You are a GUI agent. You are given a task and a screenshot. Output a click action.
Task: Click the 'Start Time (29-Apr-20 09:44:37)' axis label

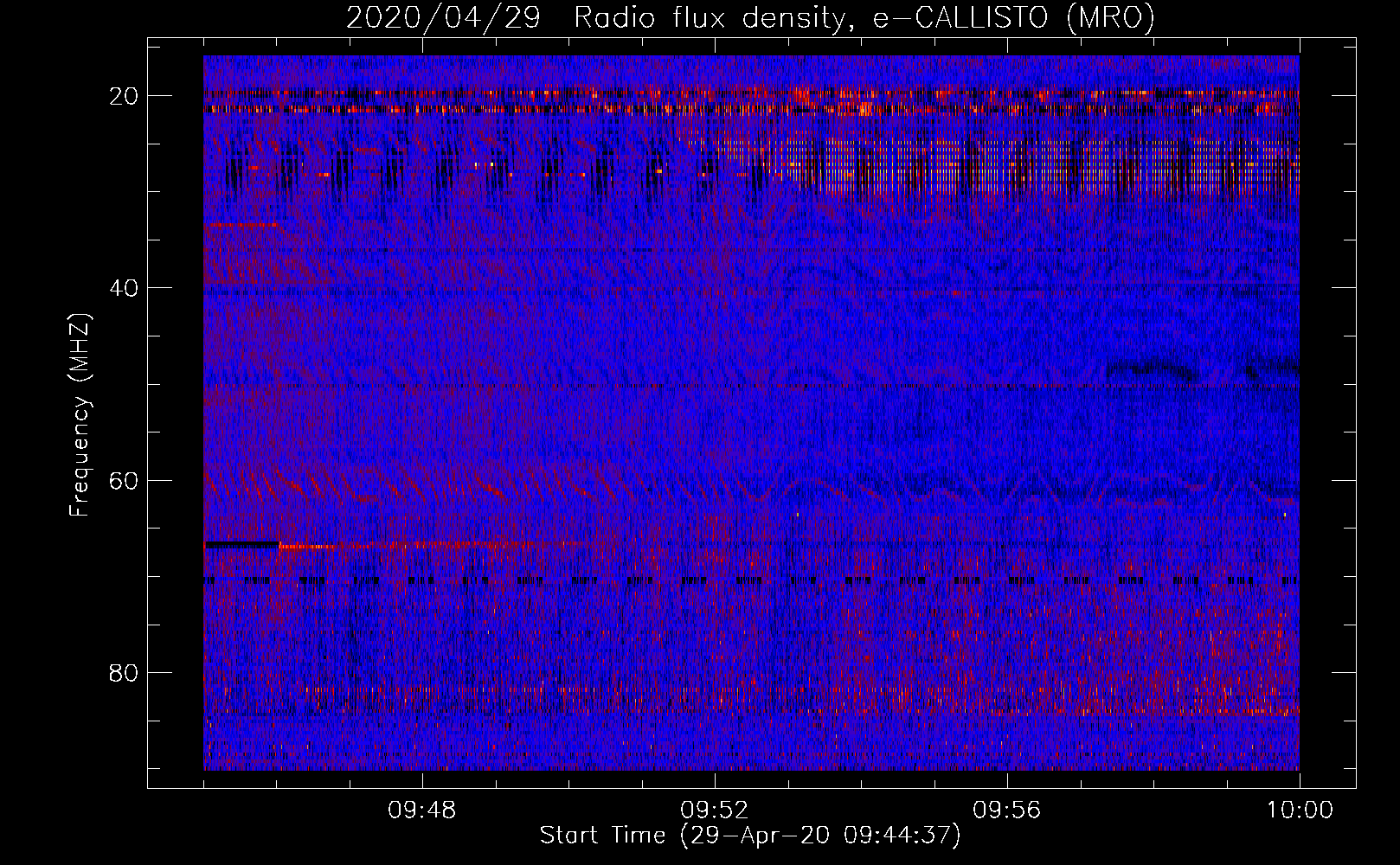750,836
